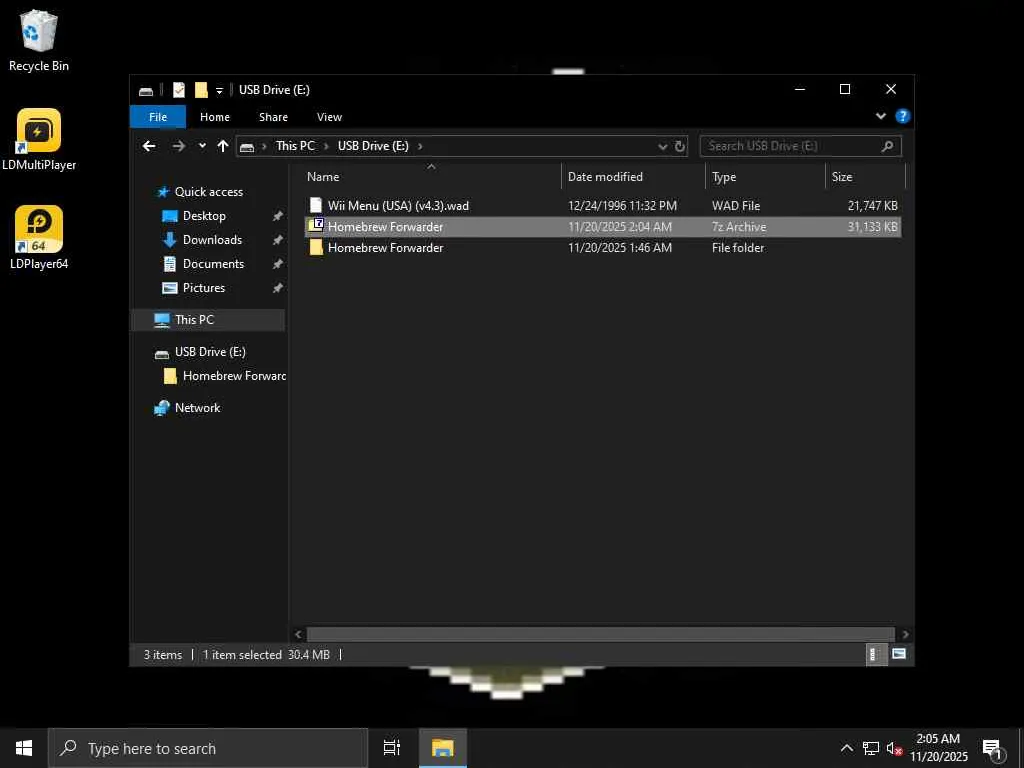Screen dimensions: 1024x768
Task: Click the New folder icon in the title bar
Action: (x=201, y=90)
